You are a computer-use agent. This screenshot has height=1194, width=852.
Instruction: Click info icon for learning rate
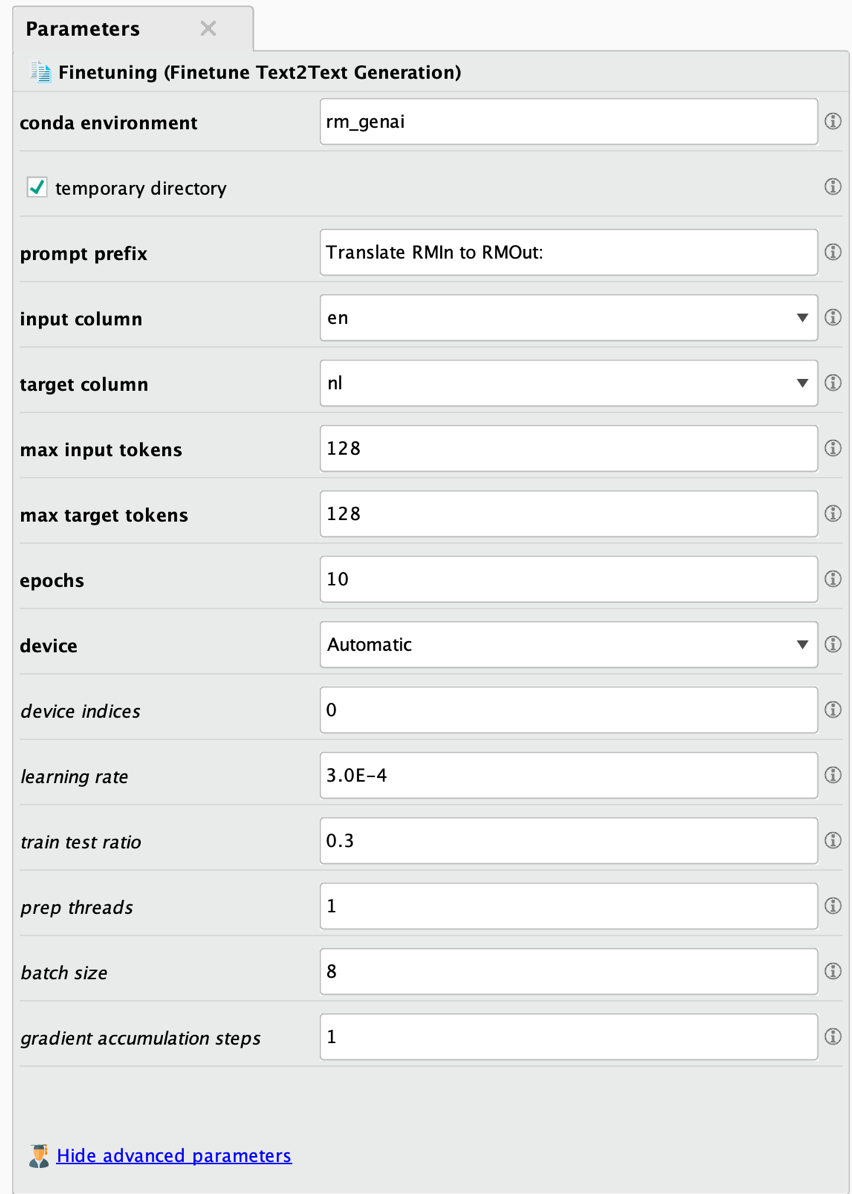tap(832, 775)
